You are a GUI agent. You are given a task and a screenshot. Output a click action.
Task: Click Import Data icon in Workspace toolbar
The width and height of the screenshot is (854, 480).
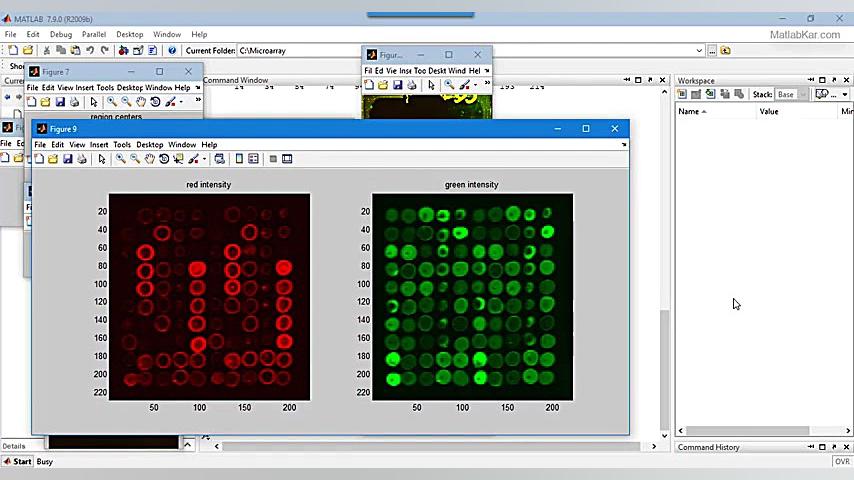tap(710, 94)
